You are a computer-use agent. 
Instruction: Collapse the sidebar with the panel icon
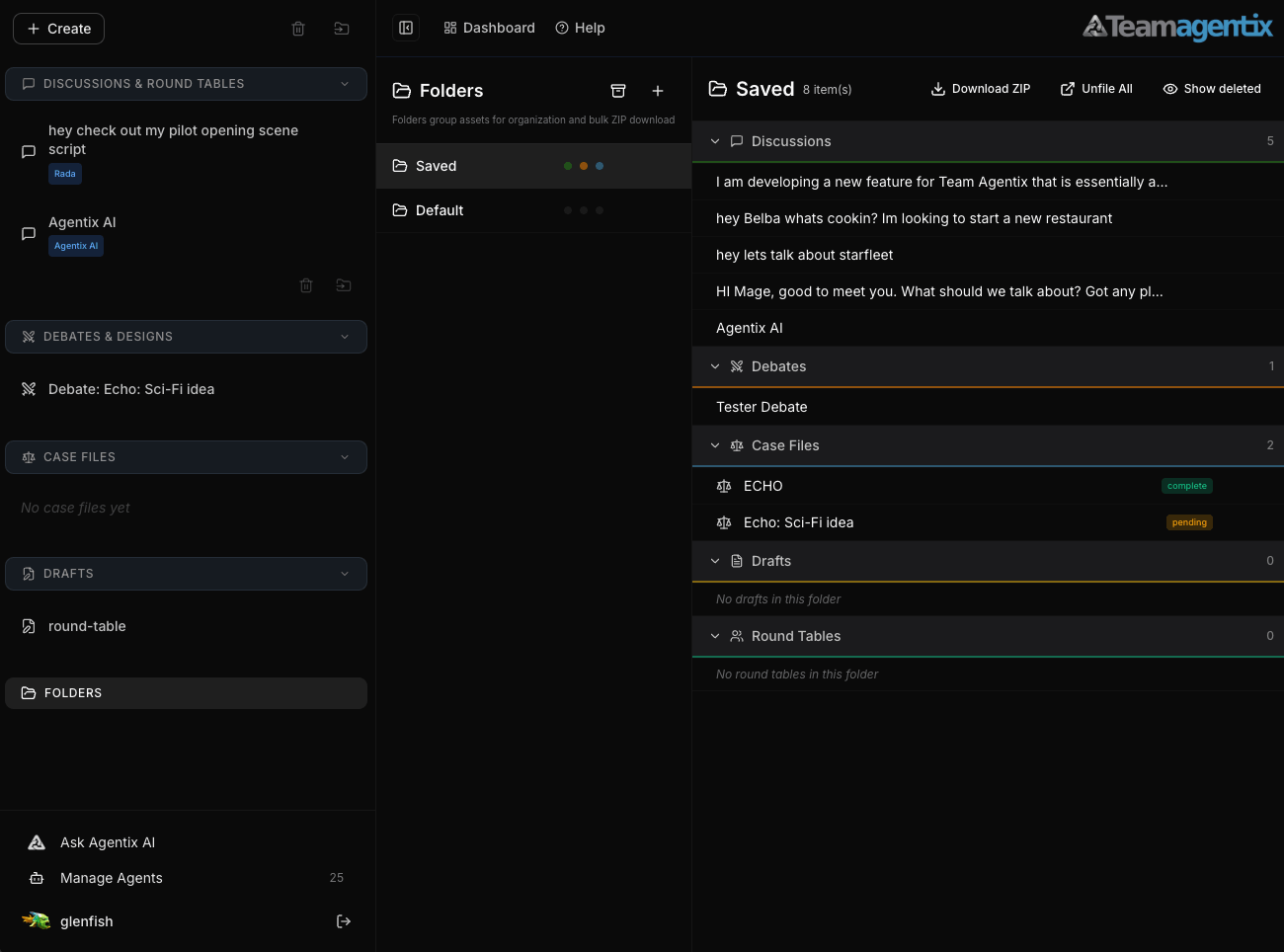coord(406,28)
